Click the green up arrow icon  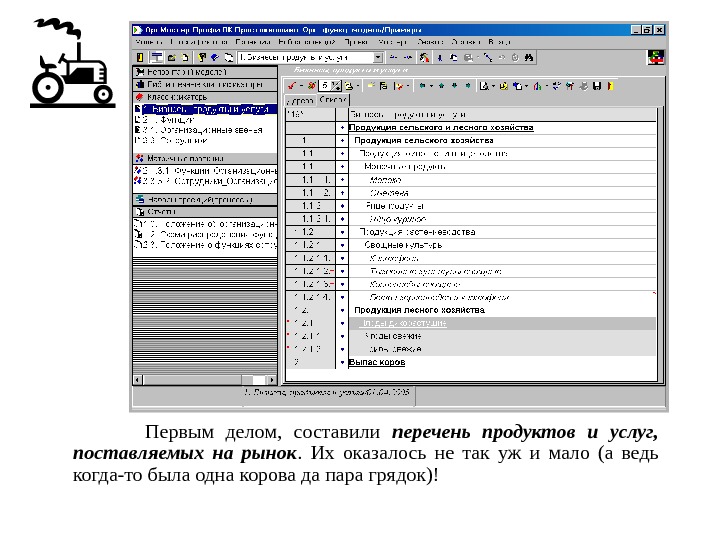pos(442,86)
